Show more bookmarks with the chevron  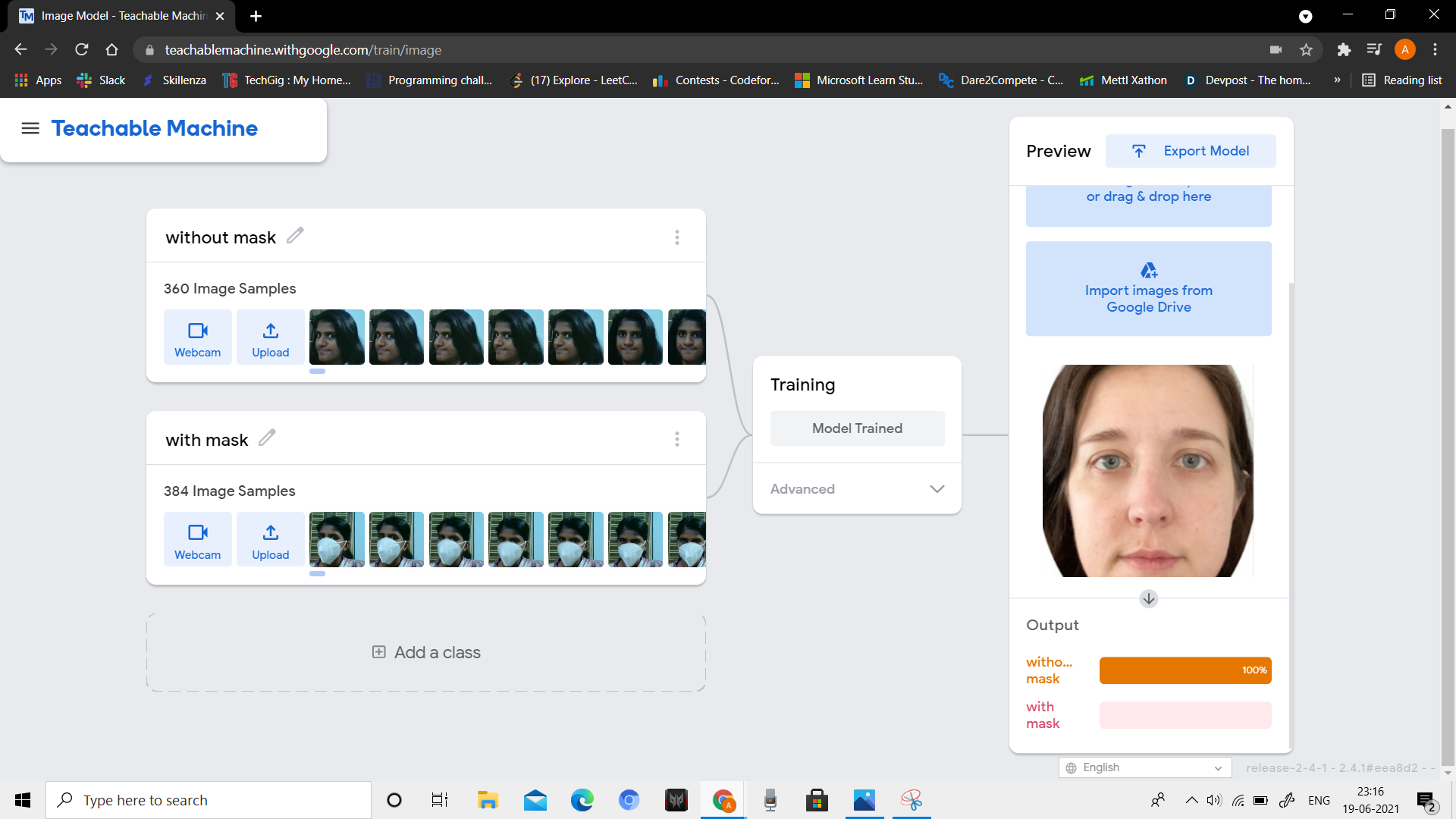click(x=1337, y=80)
